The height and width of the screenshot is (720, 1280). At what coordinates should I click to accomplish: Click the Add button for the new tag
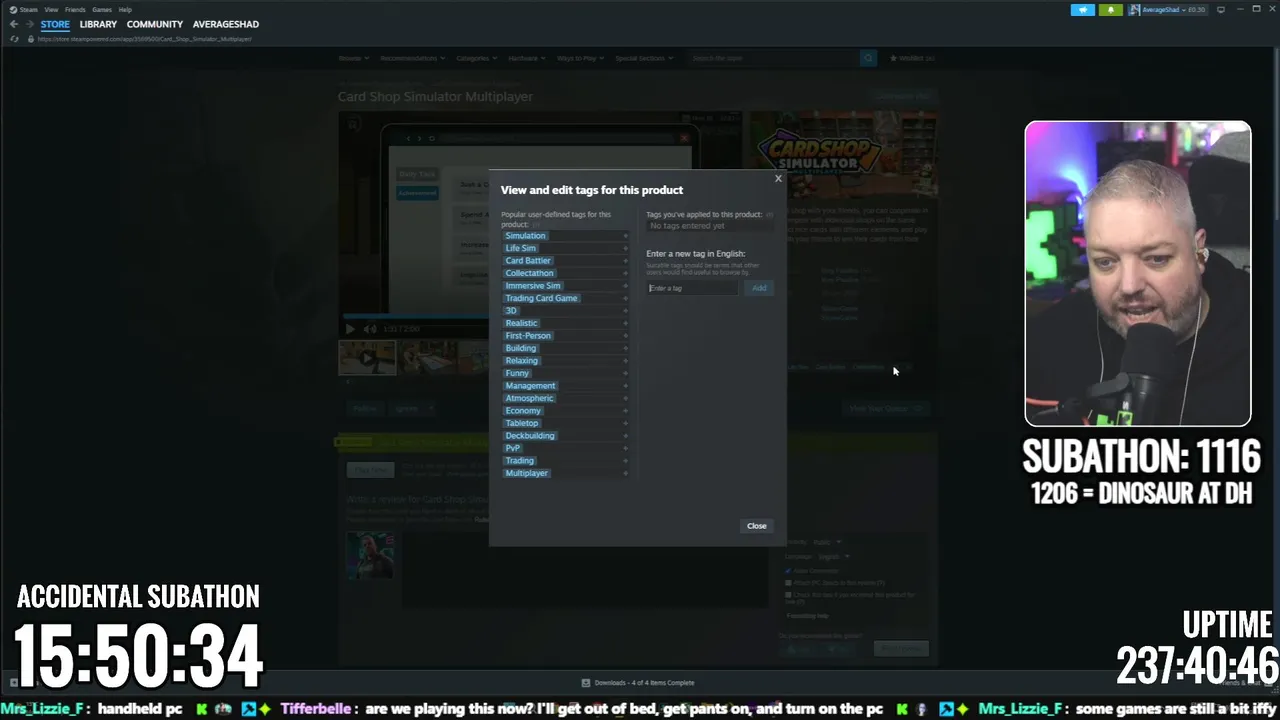coord(759,288)
